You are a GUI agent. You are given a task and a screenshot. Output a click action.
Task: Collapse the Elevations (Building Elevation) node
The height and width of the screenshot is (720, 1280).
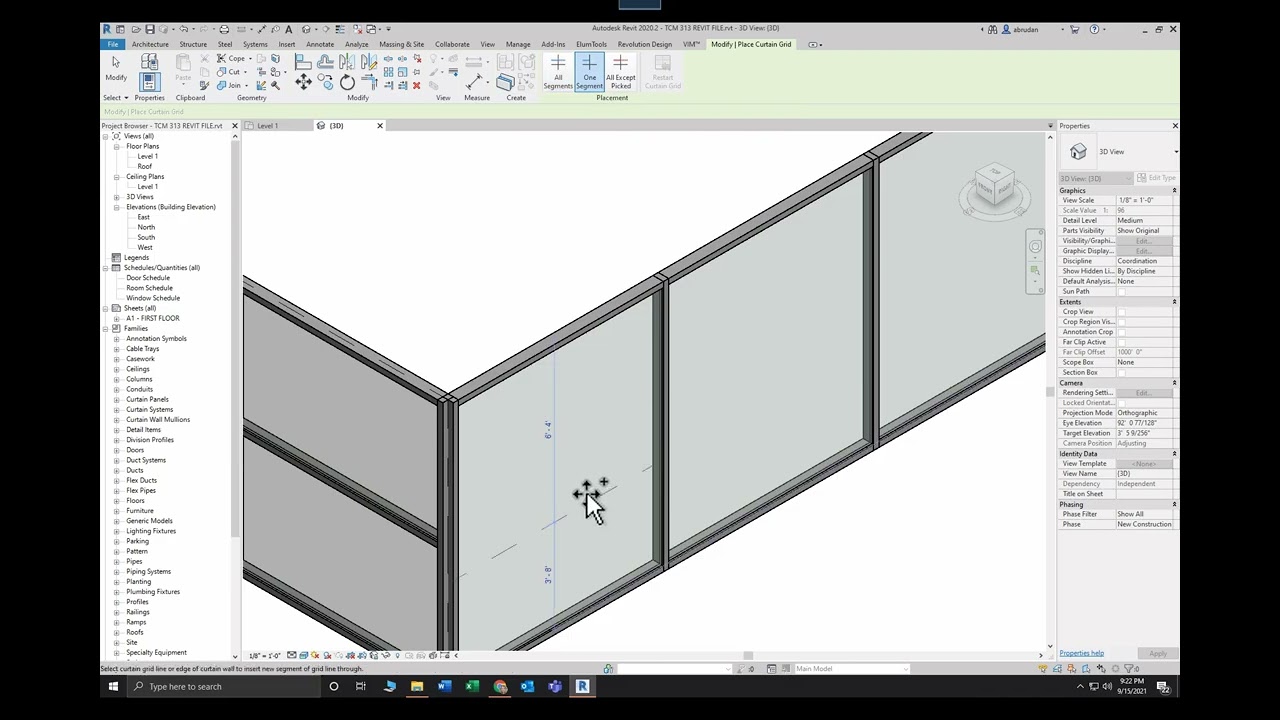pyautogui.click(x=116, y=207)
